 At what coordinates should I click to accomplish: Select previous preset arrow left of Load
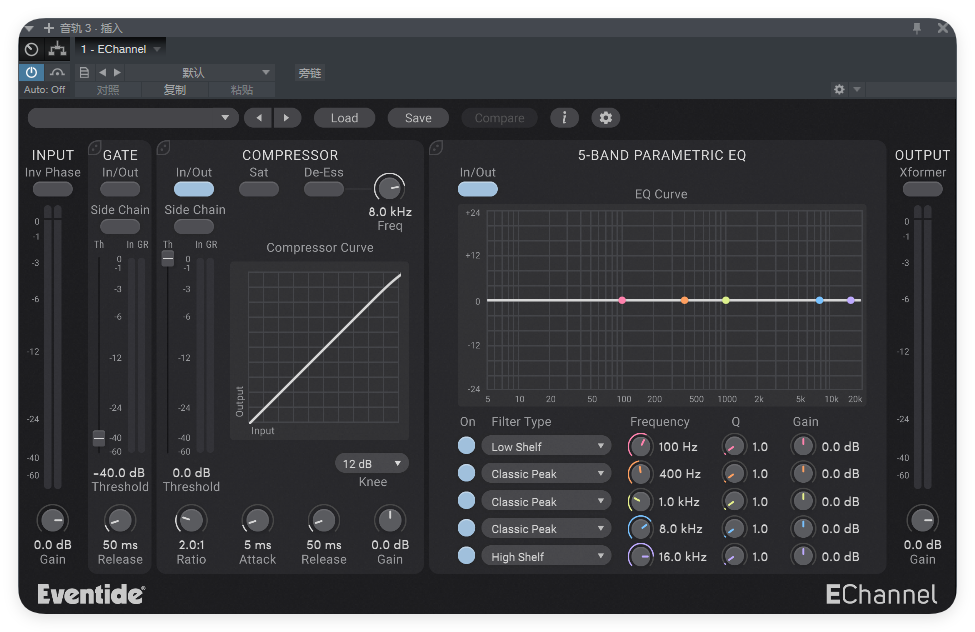pyautogui.click(x=259, y=118)
